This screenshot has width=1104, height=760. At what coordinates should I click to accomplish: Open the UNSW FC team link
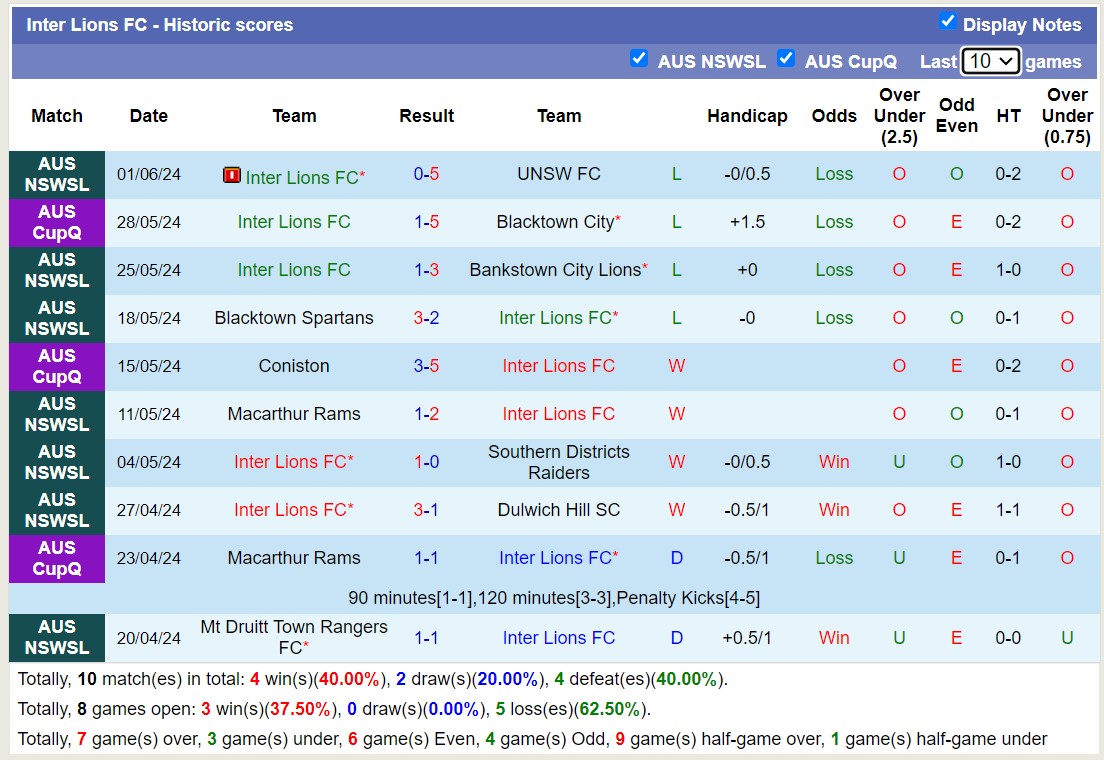click(558, 174)
